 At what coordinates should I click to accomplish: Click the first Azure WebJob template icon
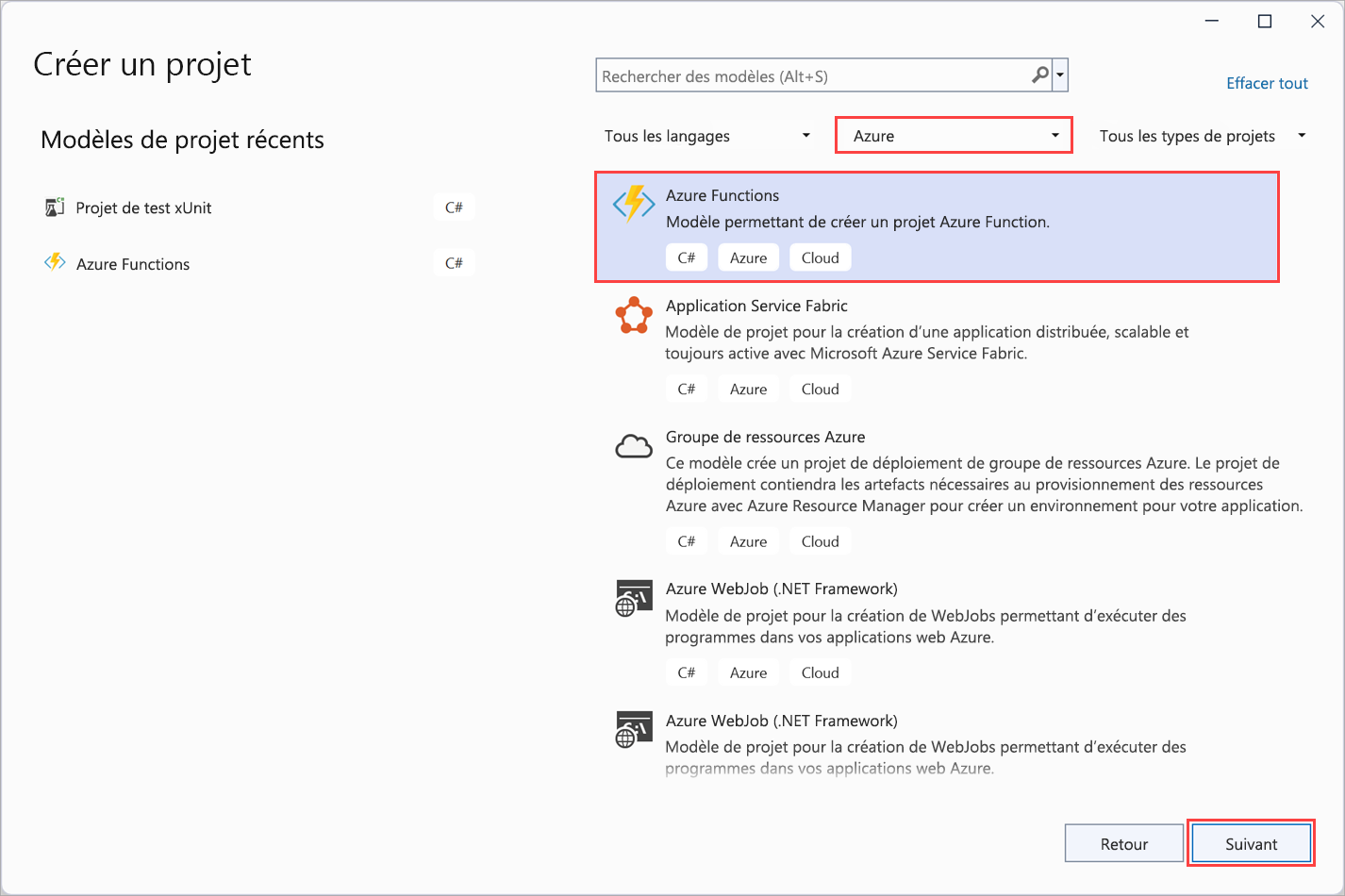634,598
